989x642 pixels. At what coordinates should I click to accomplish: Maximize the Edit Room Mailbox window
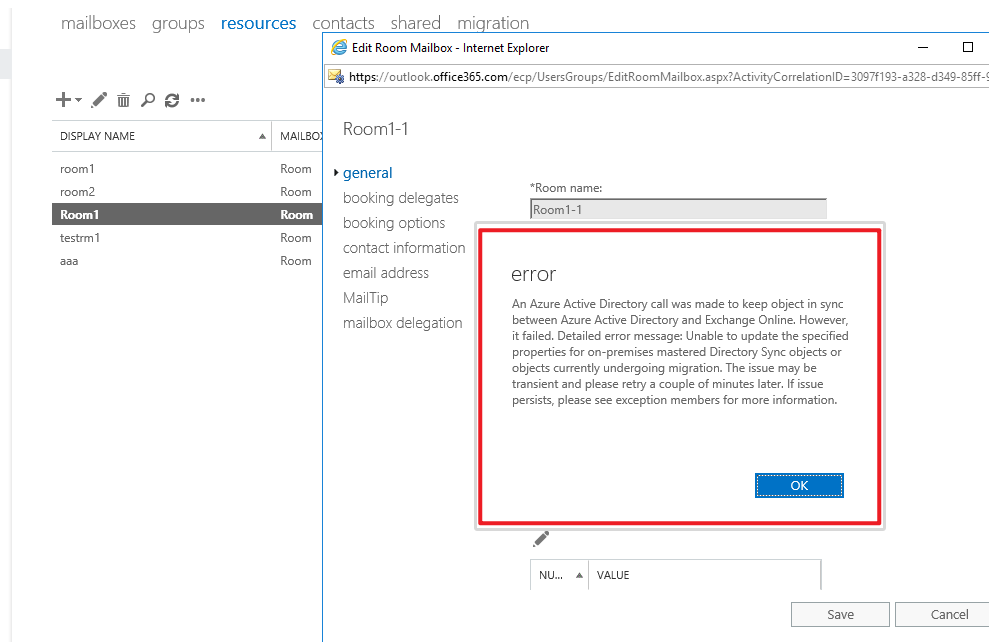968,48
